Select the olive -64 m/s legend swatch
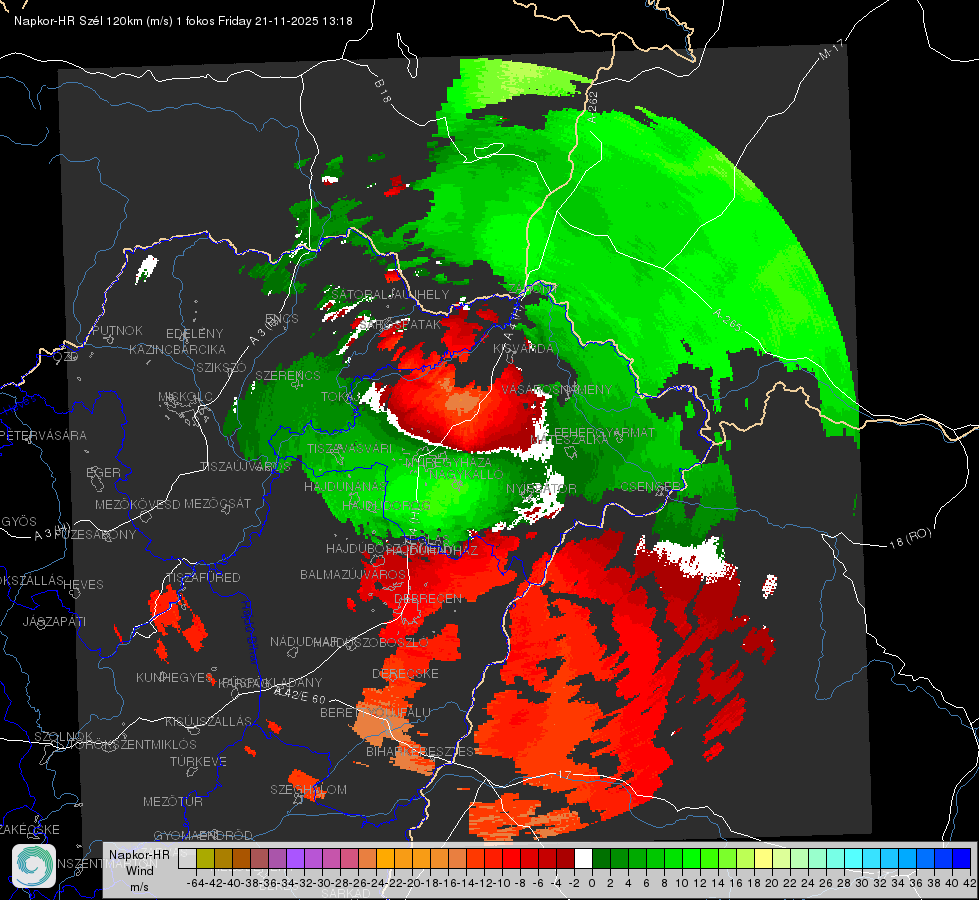 click(x=205, y=859)
